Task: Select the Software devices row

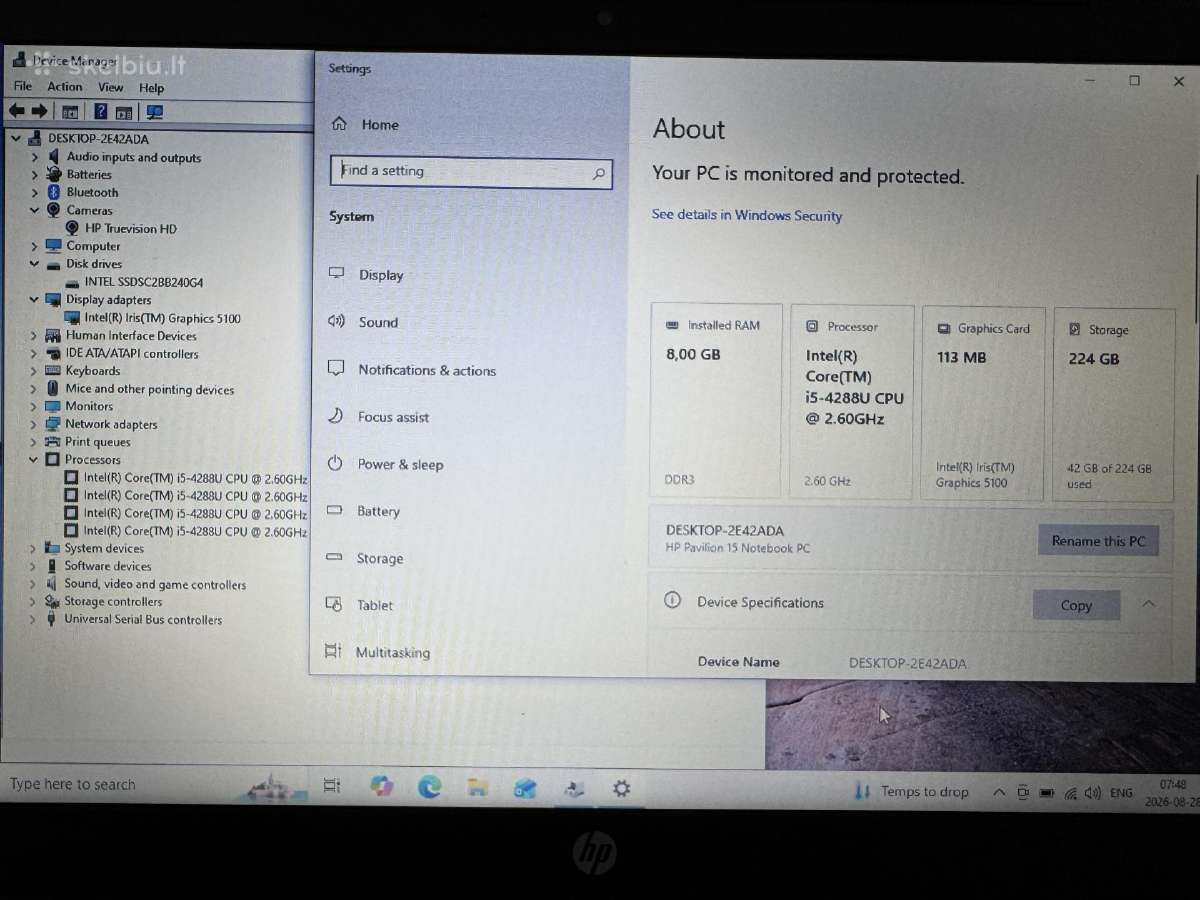Action: pyautogui.click(x=108, y=566)
